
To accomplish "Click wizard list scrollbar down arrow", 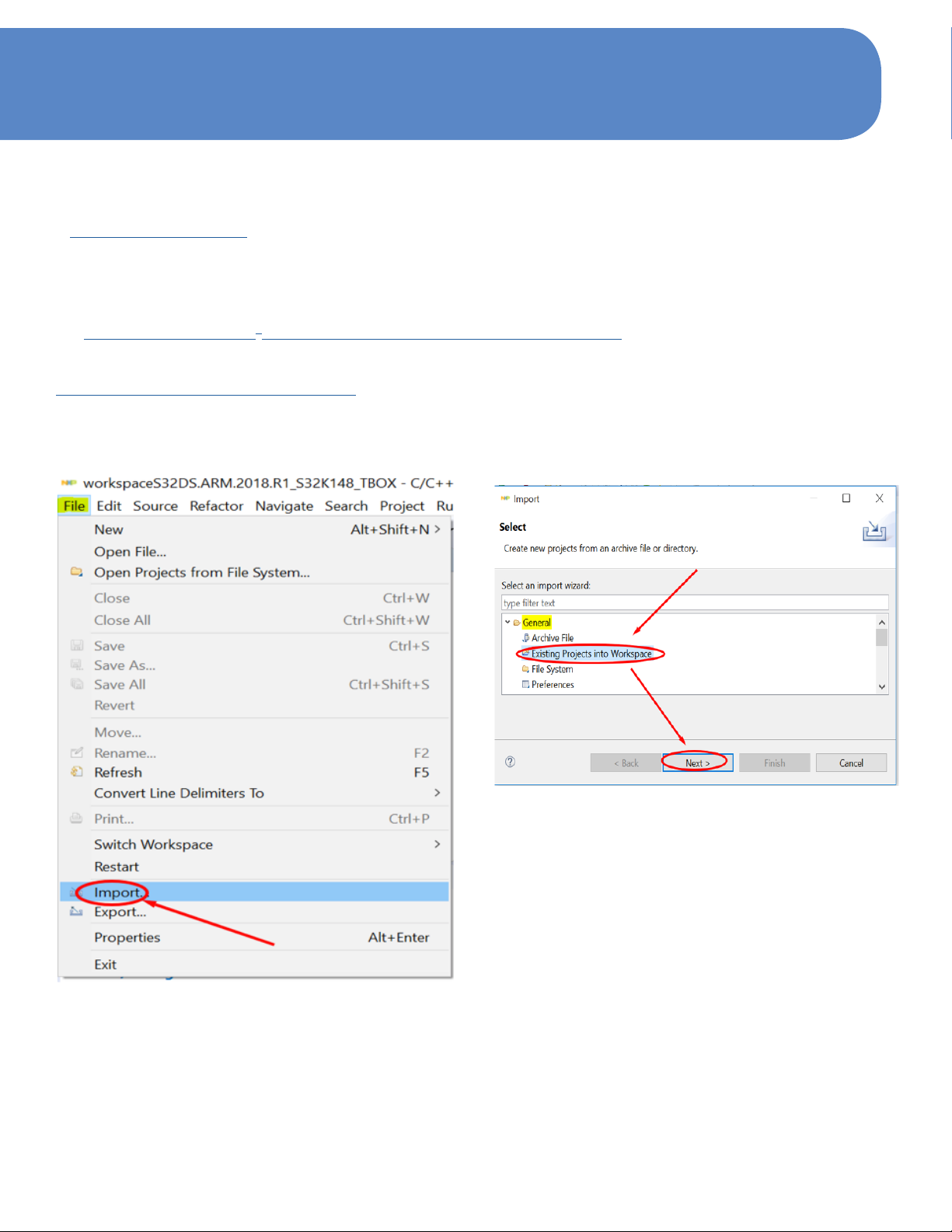I will pos(881,686).
